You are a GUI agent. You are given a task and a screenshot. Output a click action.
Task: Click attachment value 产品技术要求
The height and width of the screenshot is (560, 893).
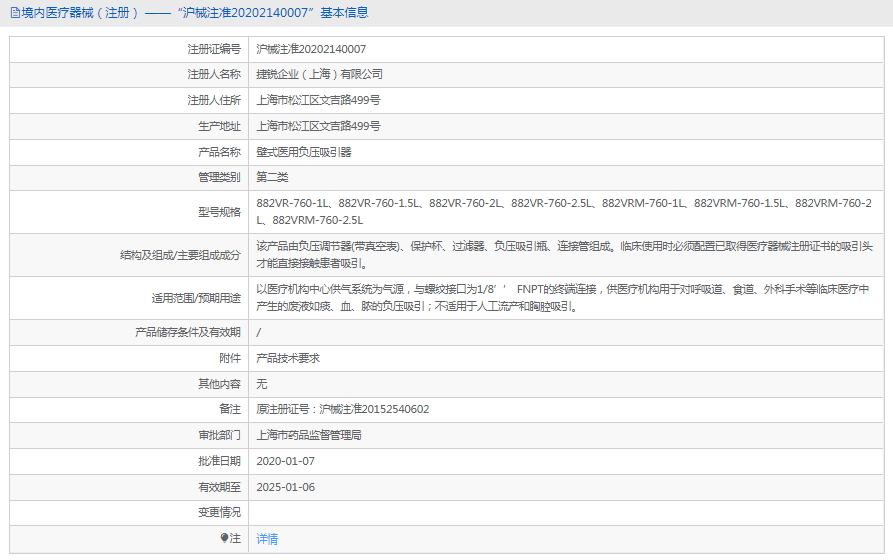click(x=288, y=358)
